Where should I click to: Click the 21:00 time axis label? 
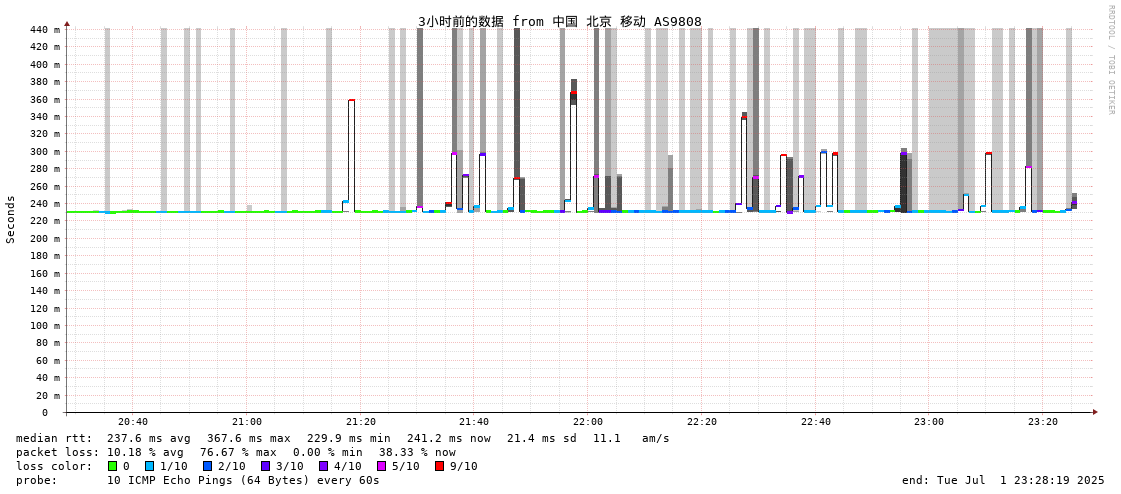click(247, 423)
